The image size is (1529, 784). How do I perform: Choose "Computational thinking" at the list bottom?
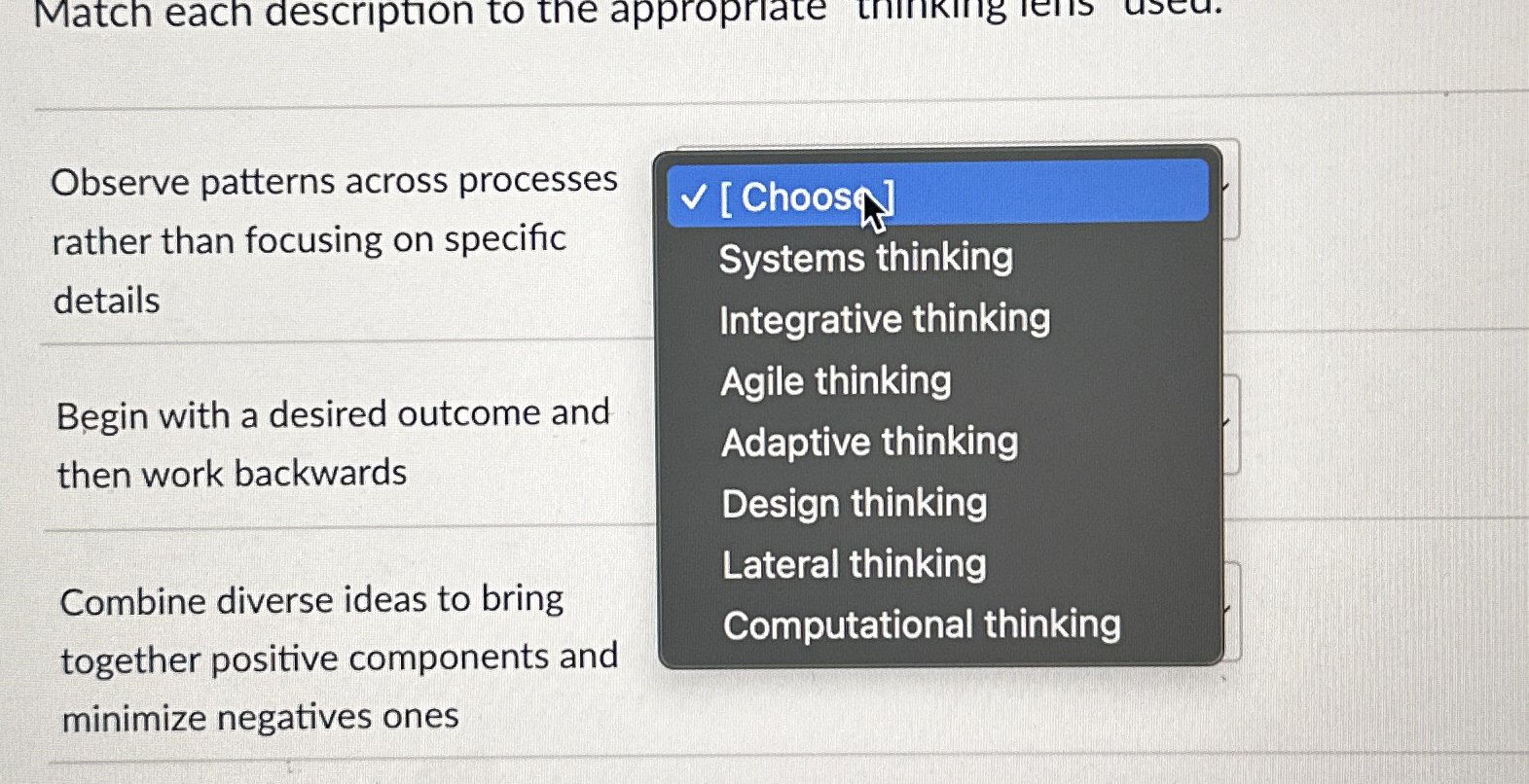[922, 624]
